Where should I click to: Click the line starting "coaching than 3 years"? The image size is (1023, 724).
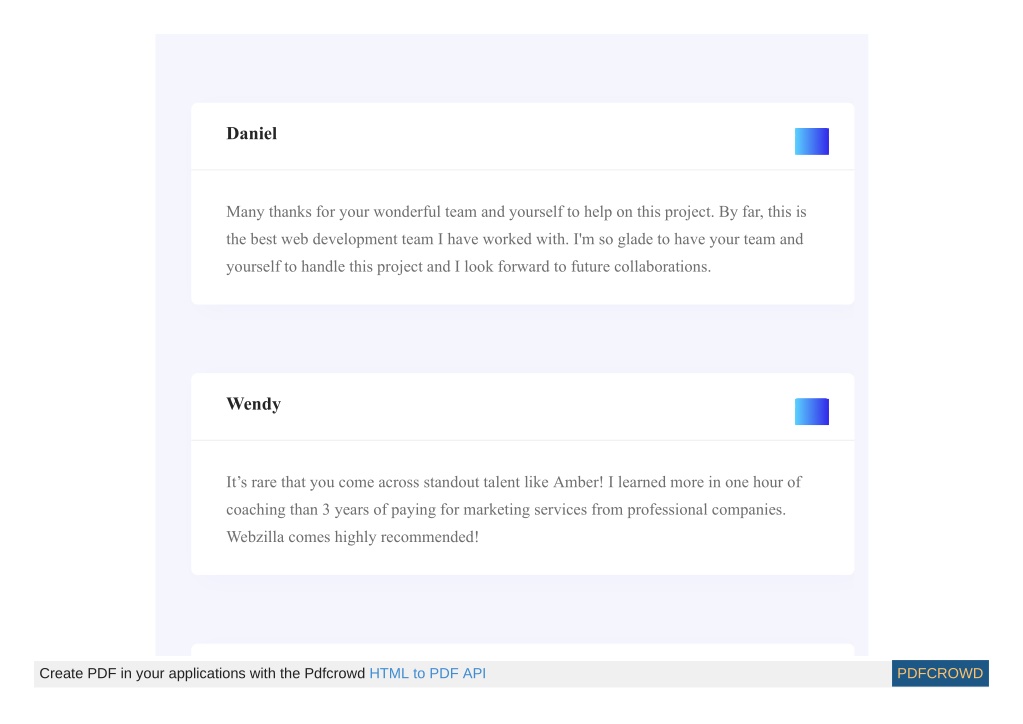click(506, 509)
